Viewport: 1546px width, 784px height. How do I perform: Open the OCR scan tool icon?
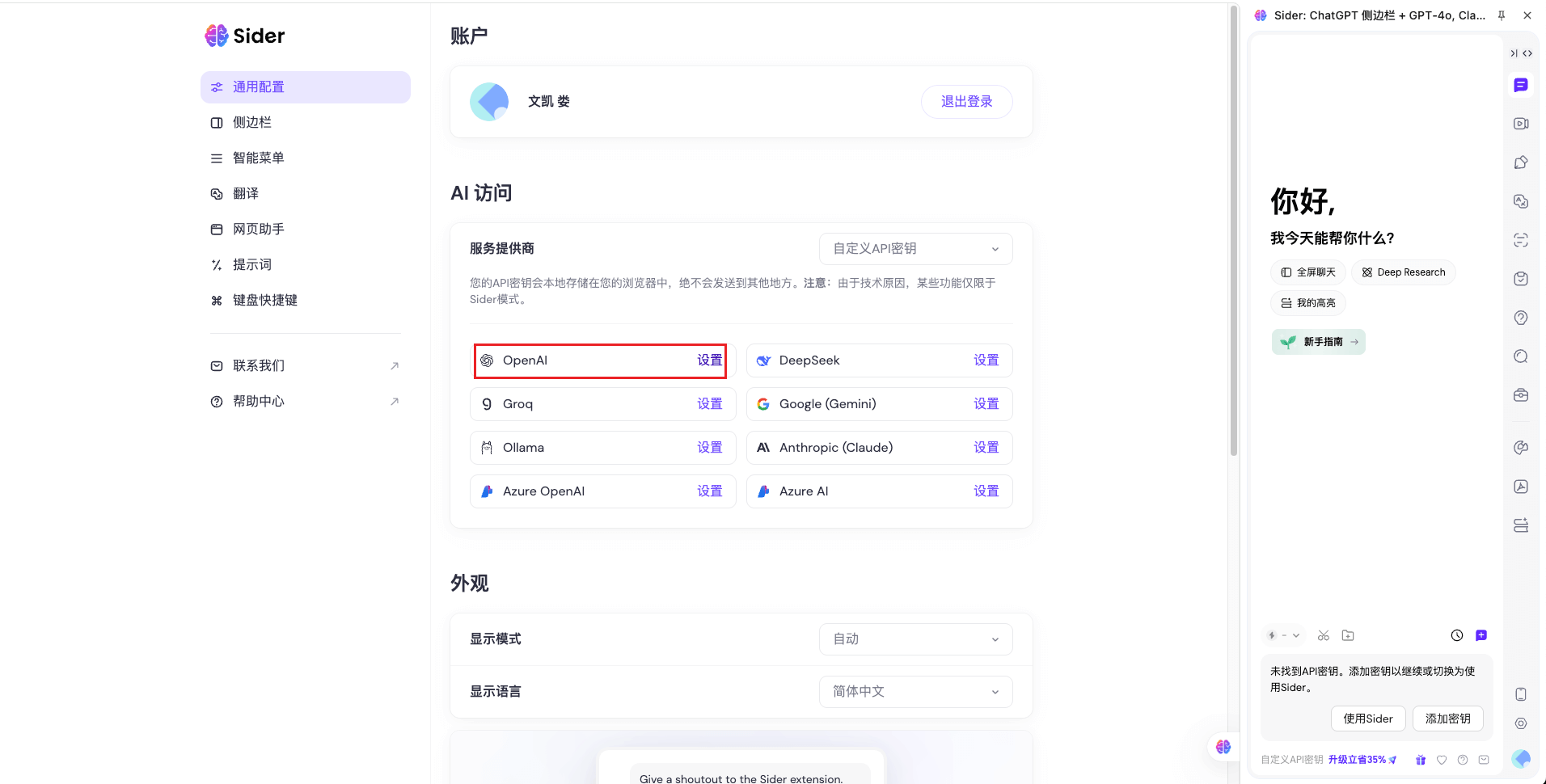[x=1522, y=239]
